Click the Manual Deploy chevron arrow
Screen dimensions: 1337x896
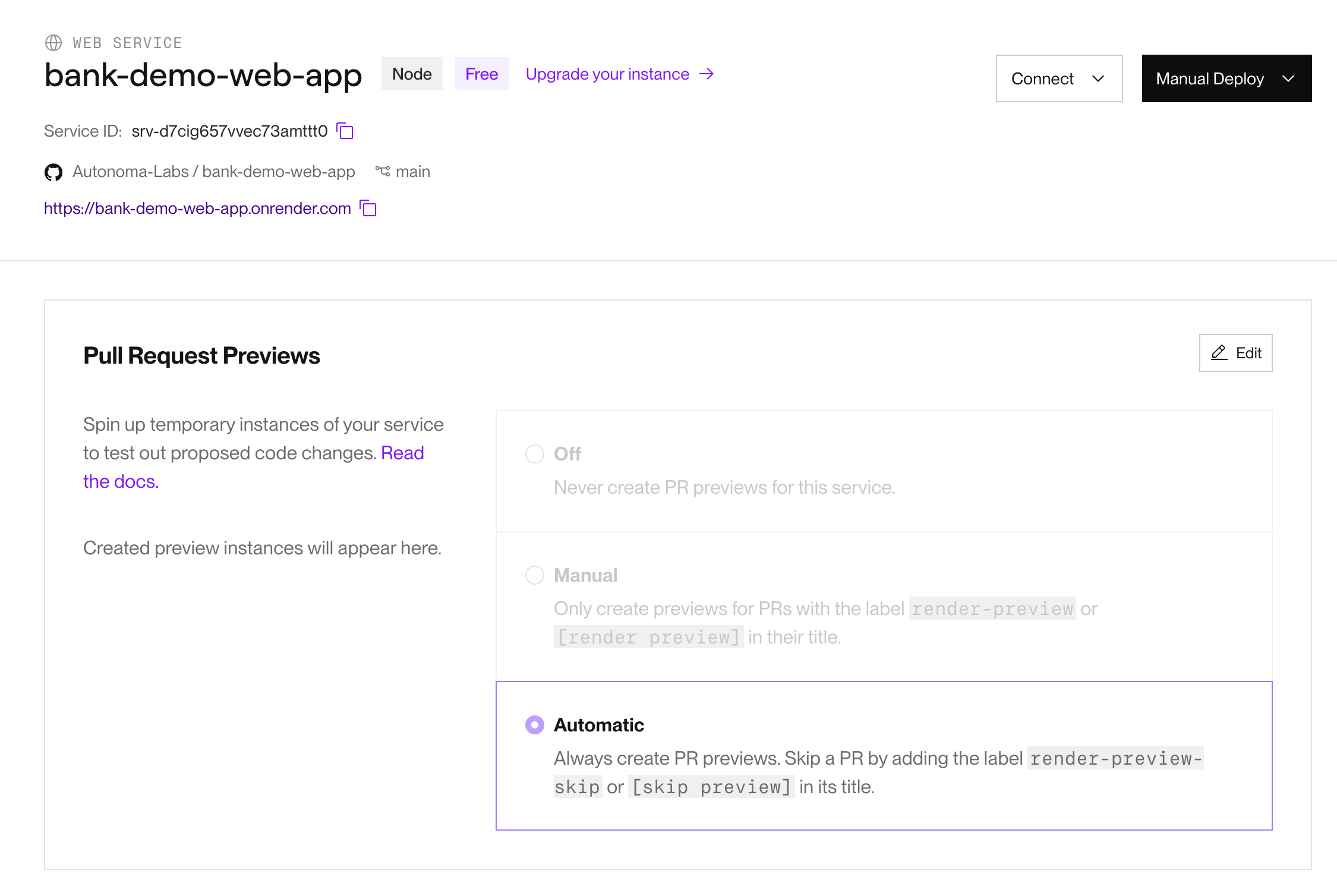(1288, 78)
